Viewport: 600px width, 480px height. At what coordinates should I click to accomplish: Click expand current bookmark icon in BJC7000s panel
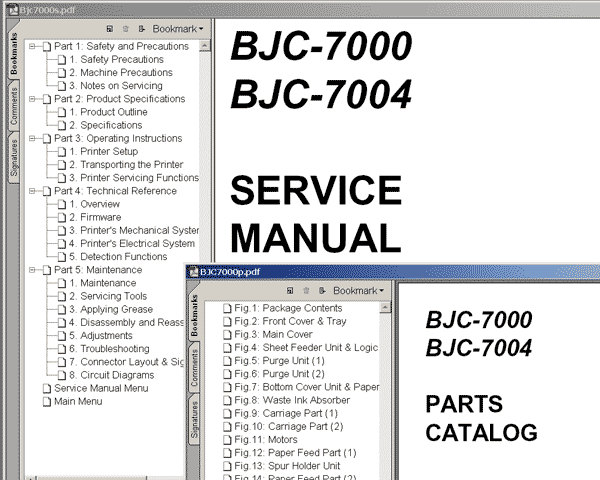pyautogui.click(x=142, y=29)
